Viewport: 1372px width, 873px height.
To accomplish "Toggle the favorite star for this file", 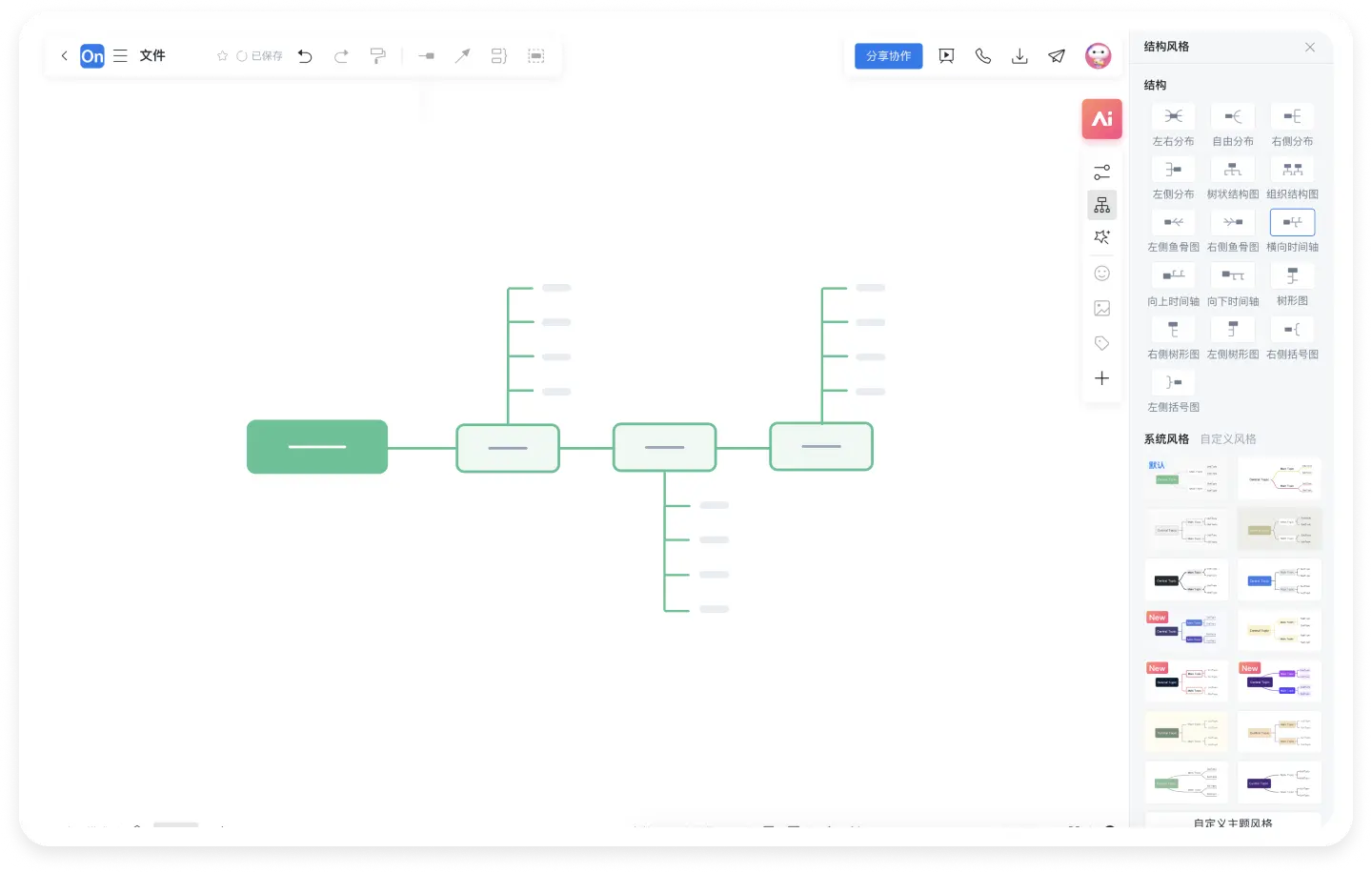I will click(222, 56).
